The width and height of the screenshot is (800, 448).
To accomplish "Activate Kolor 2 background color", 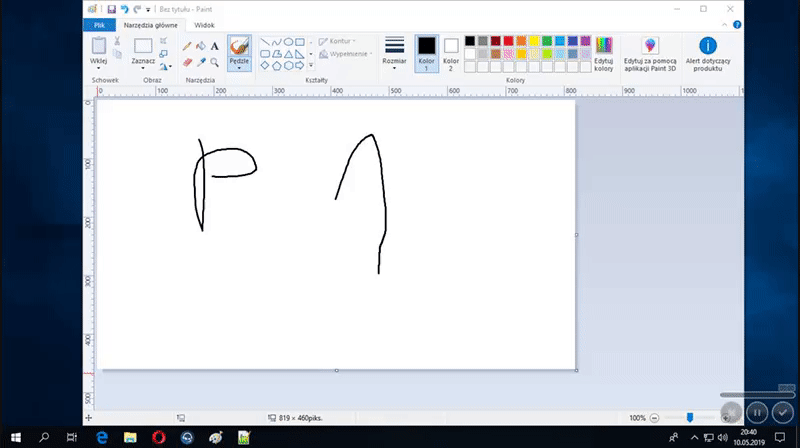I will tap(451, 54).
